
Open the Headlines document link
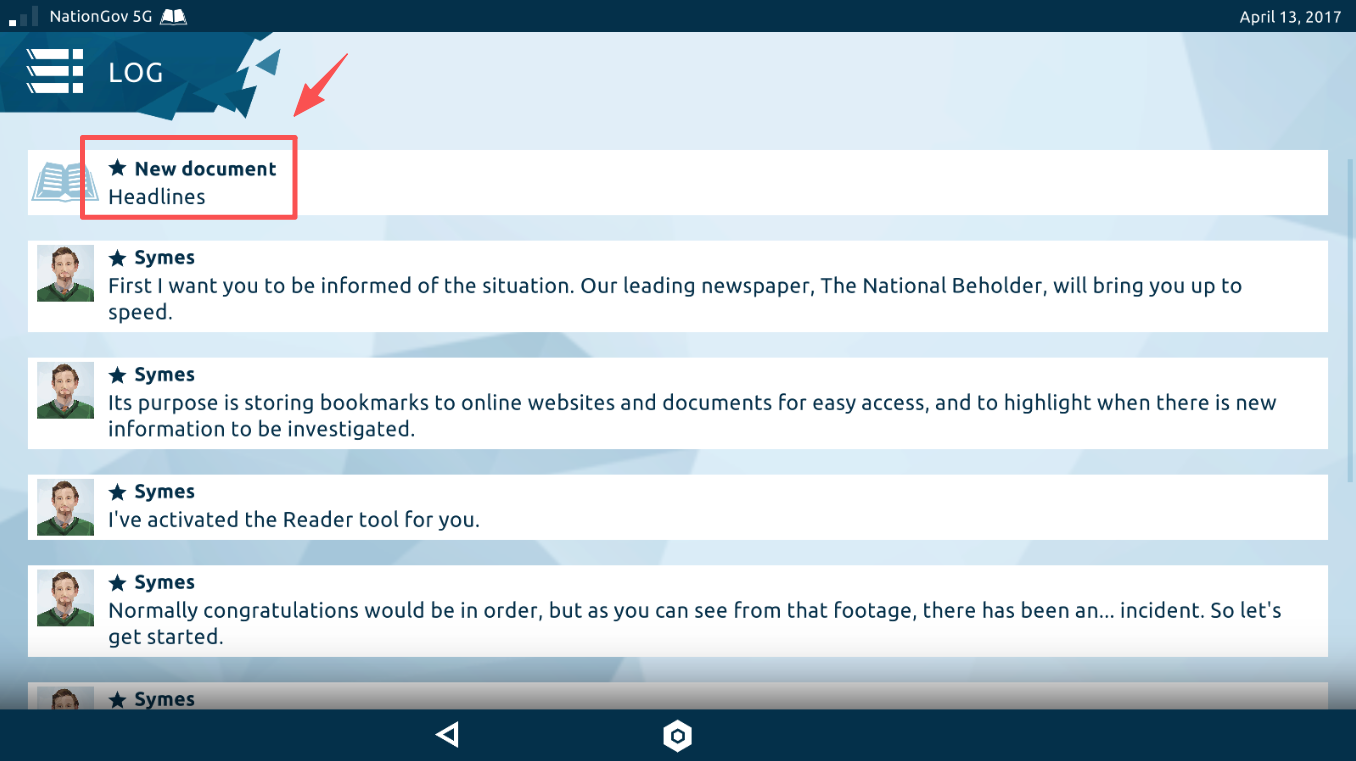pos(157,197)
